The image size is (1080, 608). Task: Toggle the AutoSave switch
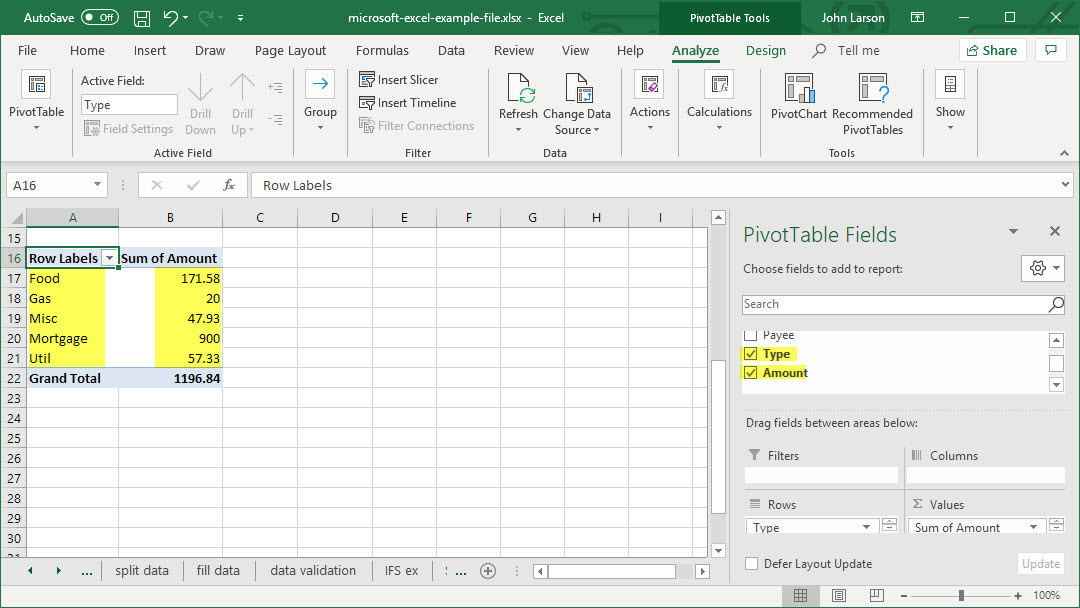point(99,18)
